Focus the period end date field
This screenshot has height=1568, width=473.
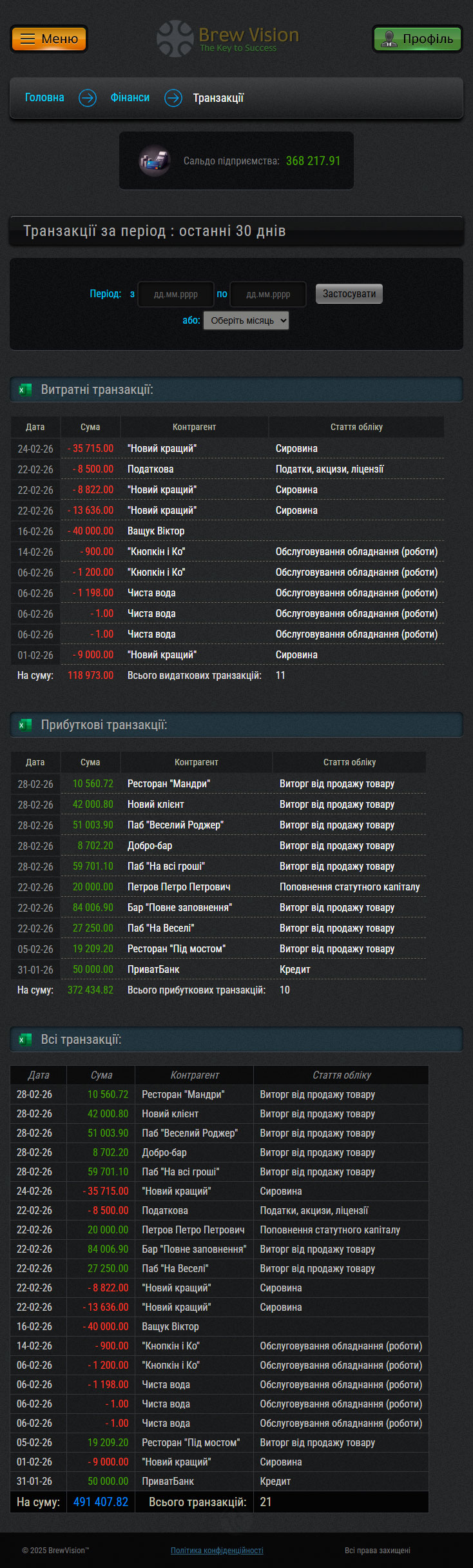pos(268,294)
